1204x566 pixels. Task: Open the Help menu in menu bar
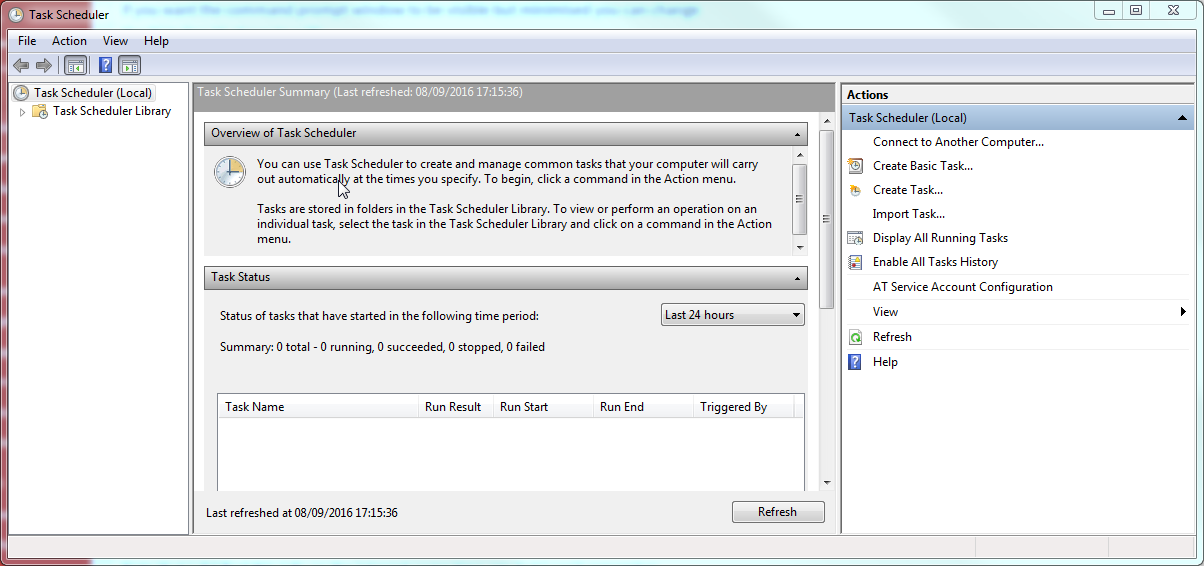(x=156, y=41)
